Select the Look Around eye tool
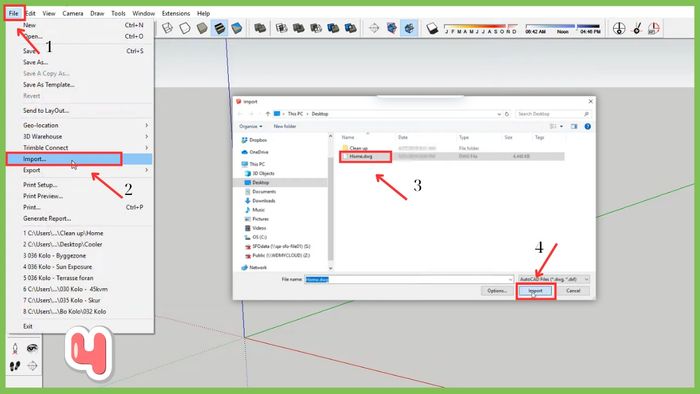Viewport: 700px width, 394px height. pyautogui.click(x=32, y=348)
